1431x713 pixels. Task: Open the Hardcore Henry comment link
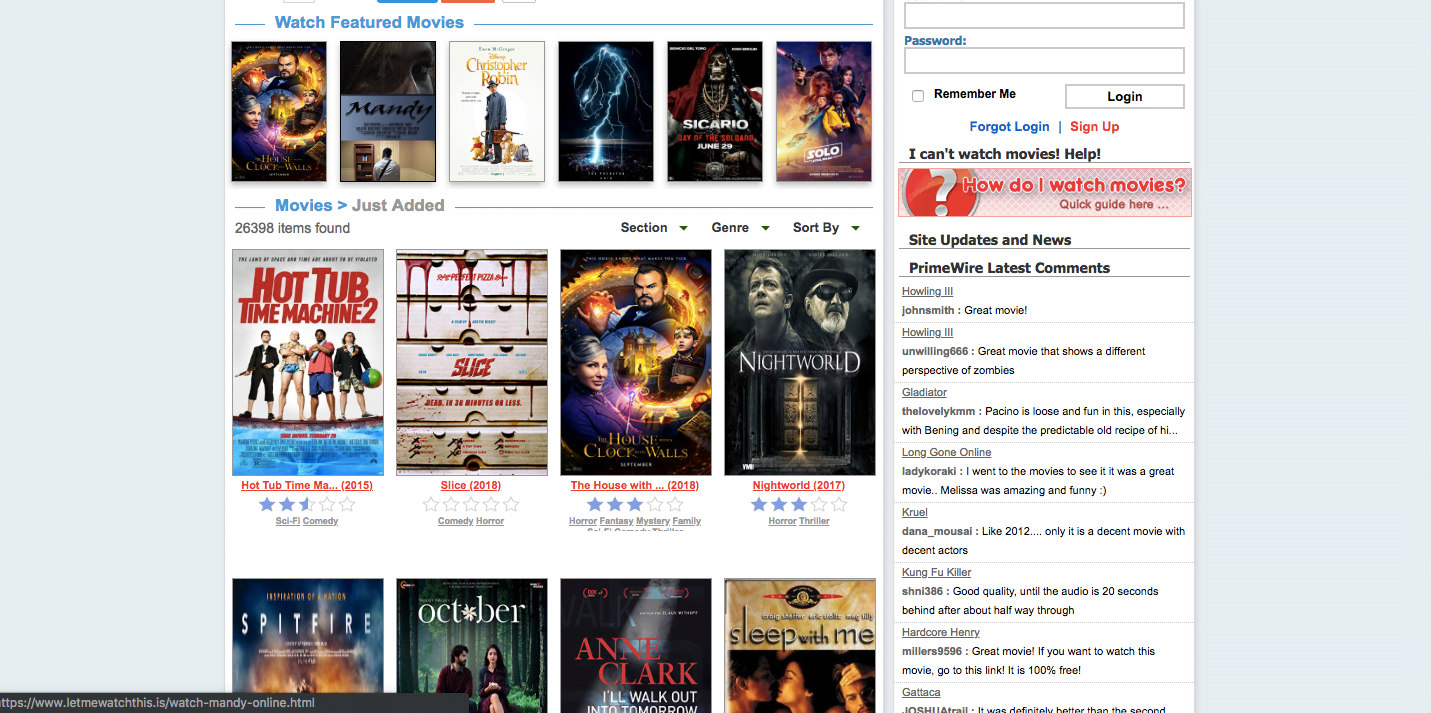[x=940, y=632]
